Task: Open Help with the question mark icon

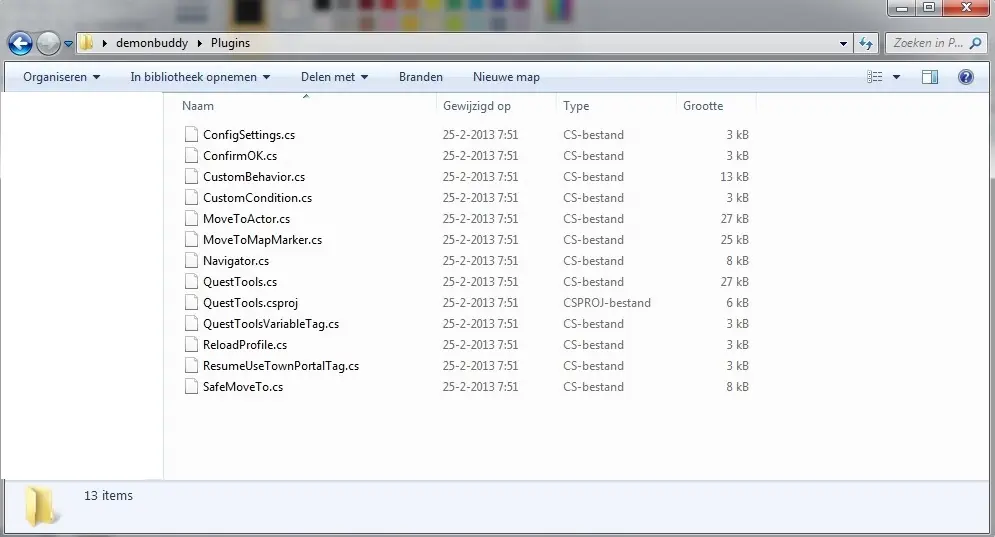Action: pos(966,77)
